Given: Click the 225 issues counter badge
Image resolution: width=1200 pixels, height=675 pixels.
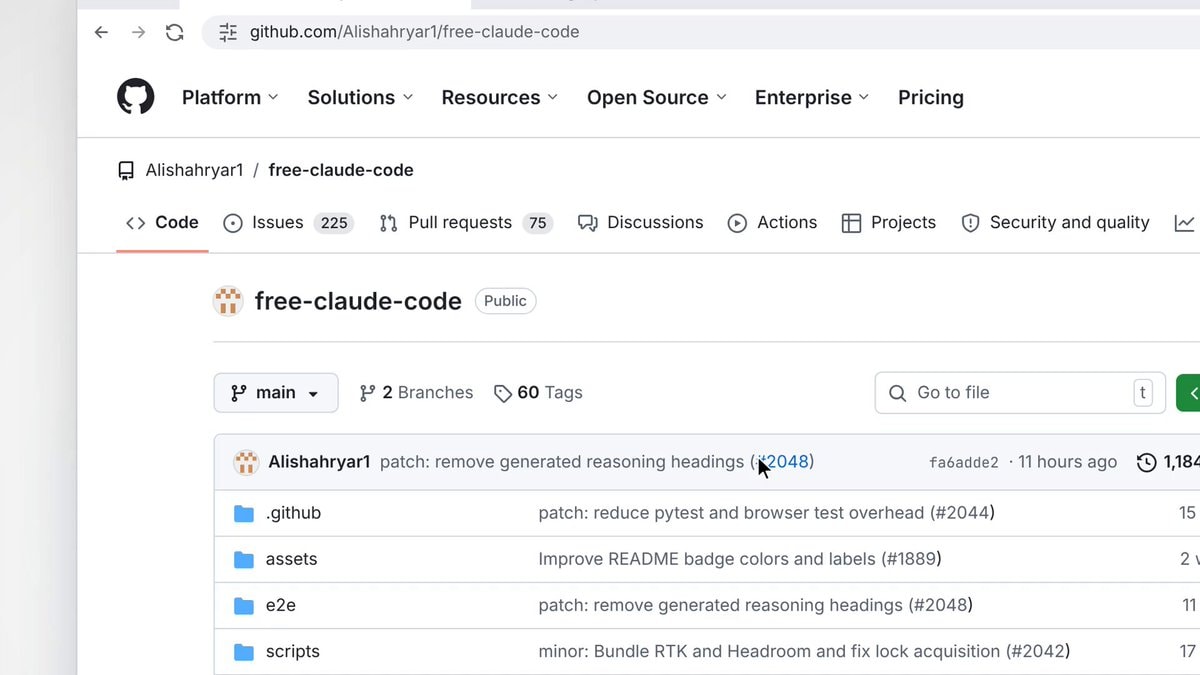Looking at the screenshot, I should (x=334, y=223).
